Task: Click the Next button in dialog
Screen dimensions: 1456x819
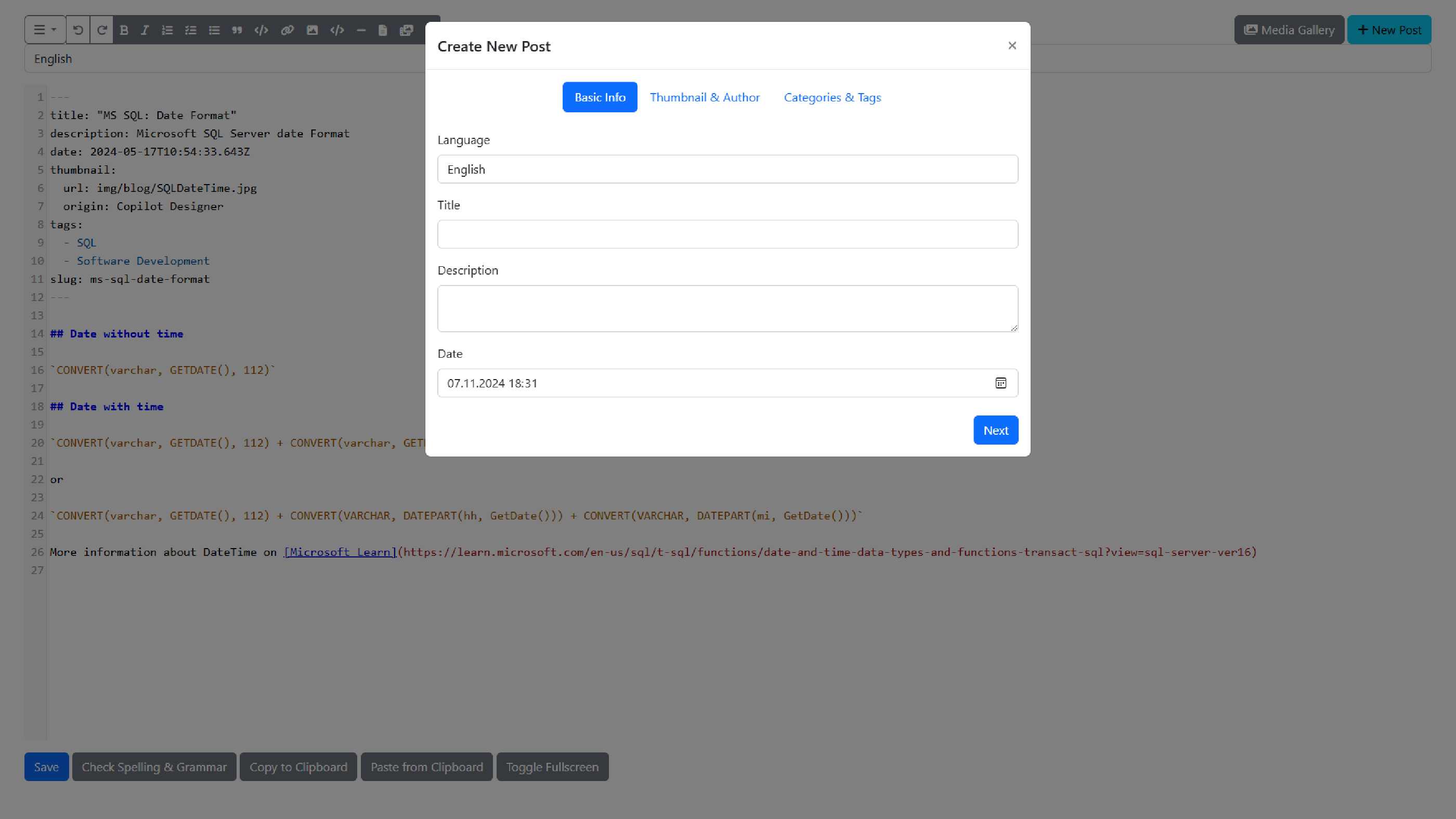Action: pyautogui.click(x=996, y=429)
